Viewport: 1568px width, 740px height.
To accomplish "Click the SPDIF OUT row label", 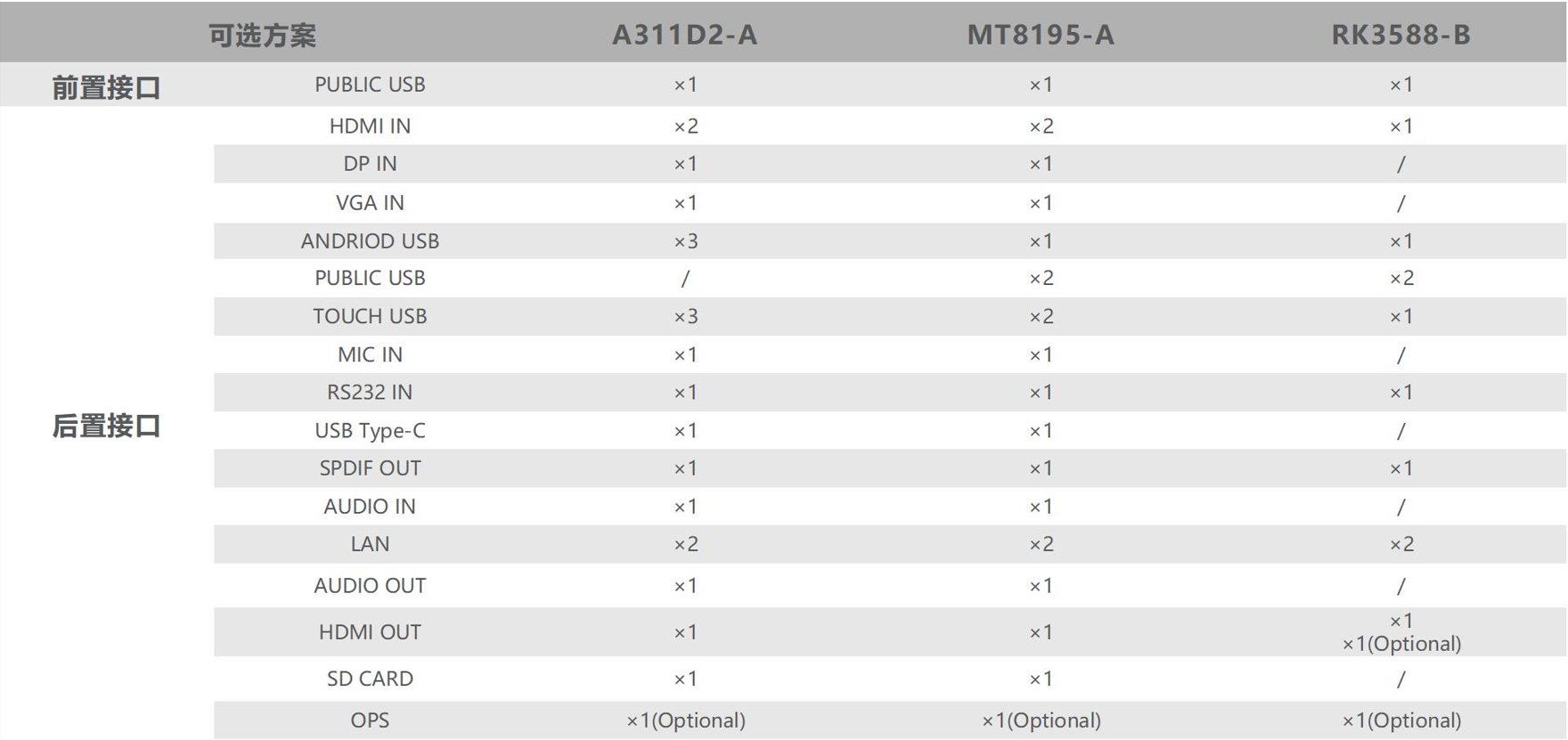I will click(370, 468).
